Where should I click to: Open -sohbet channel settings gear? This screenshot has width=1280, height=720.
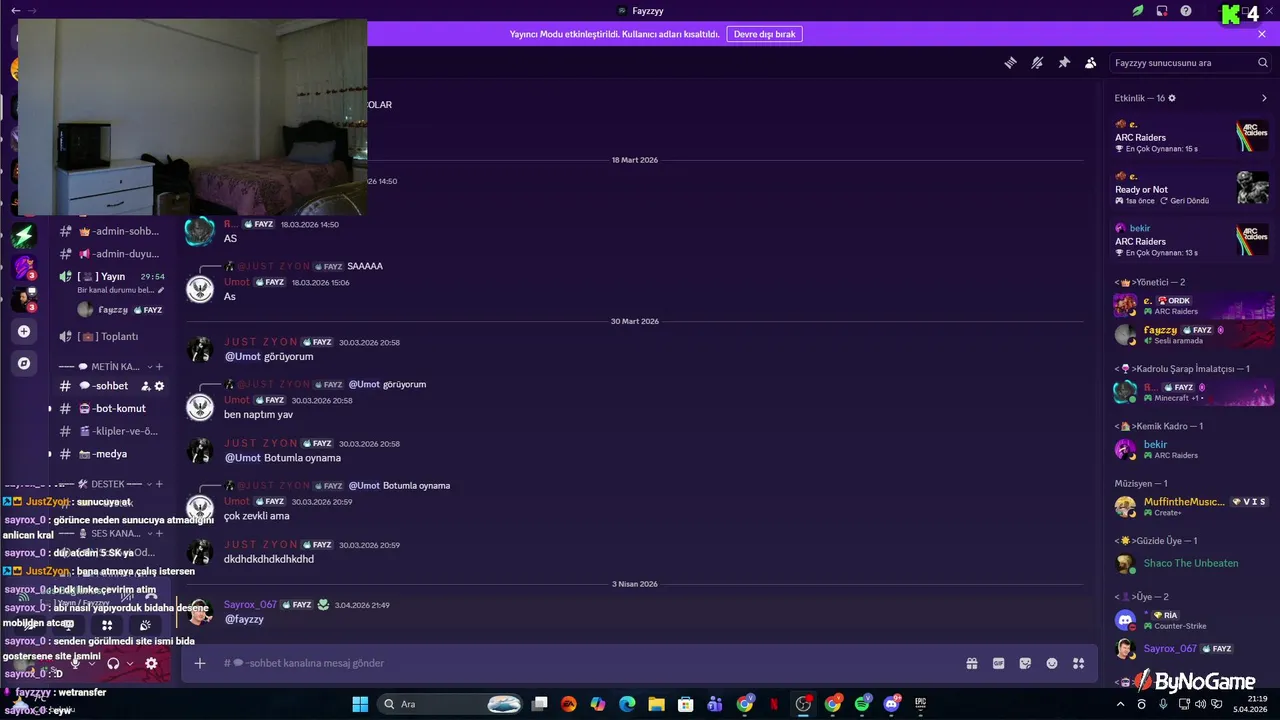159,386
